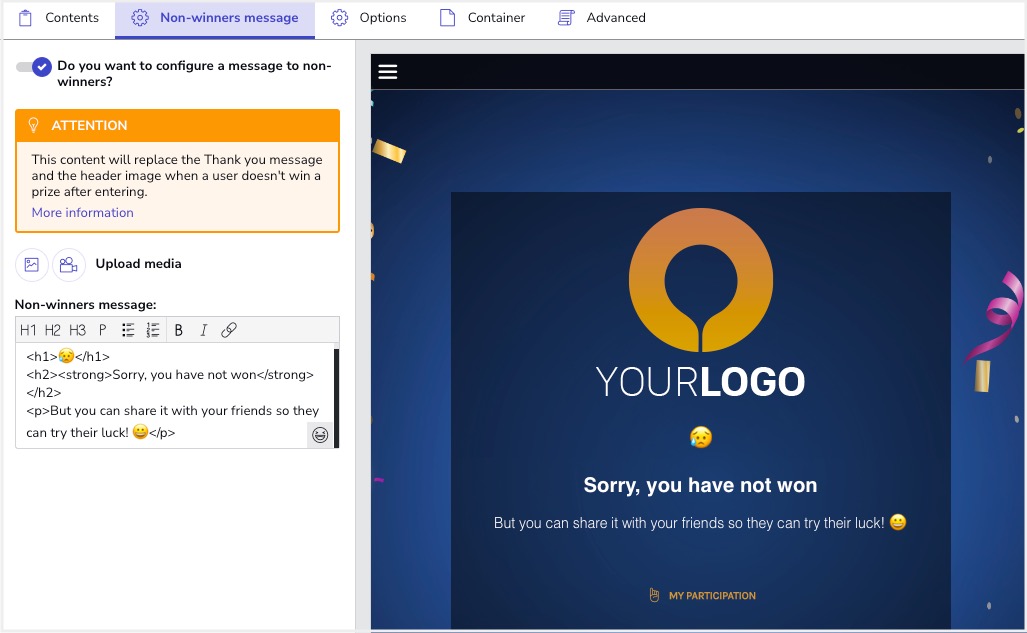Apply paragraph format with P button
This screenshot has width=1027, height=633.
tap(102, 330)
